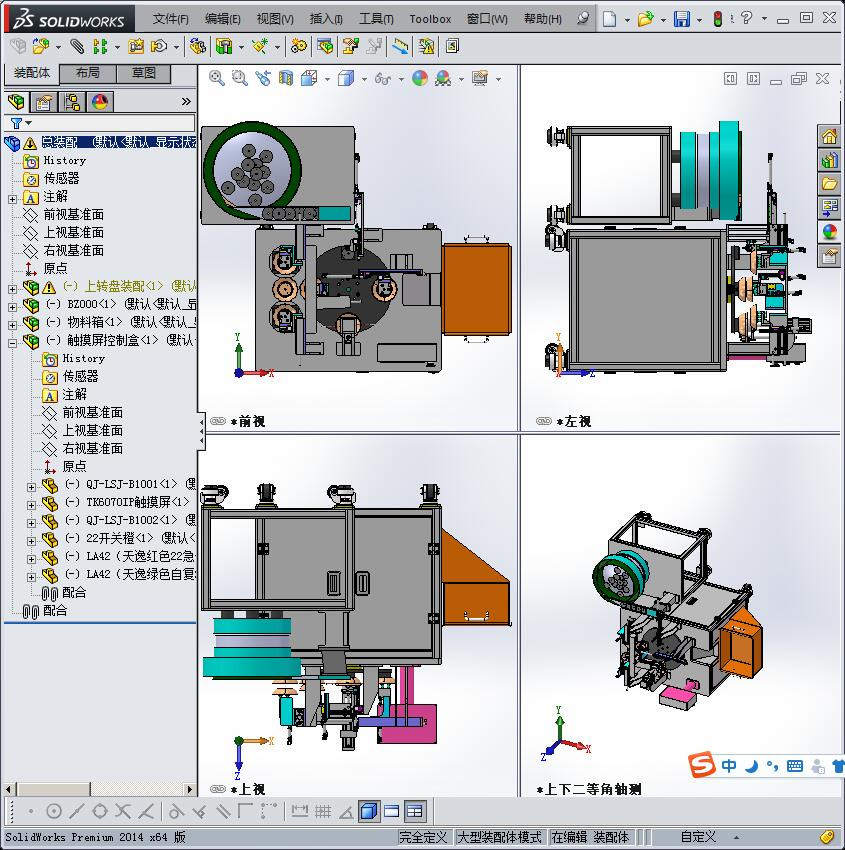Click the filter funnel icon
Screen dimensions: 845x850
coord(17,124)
